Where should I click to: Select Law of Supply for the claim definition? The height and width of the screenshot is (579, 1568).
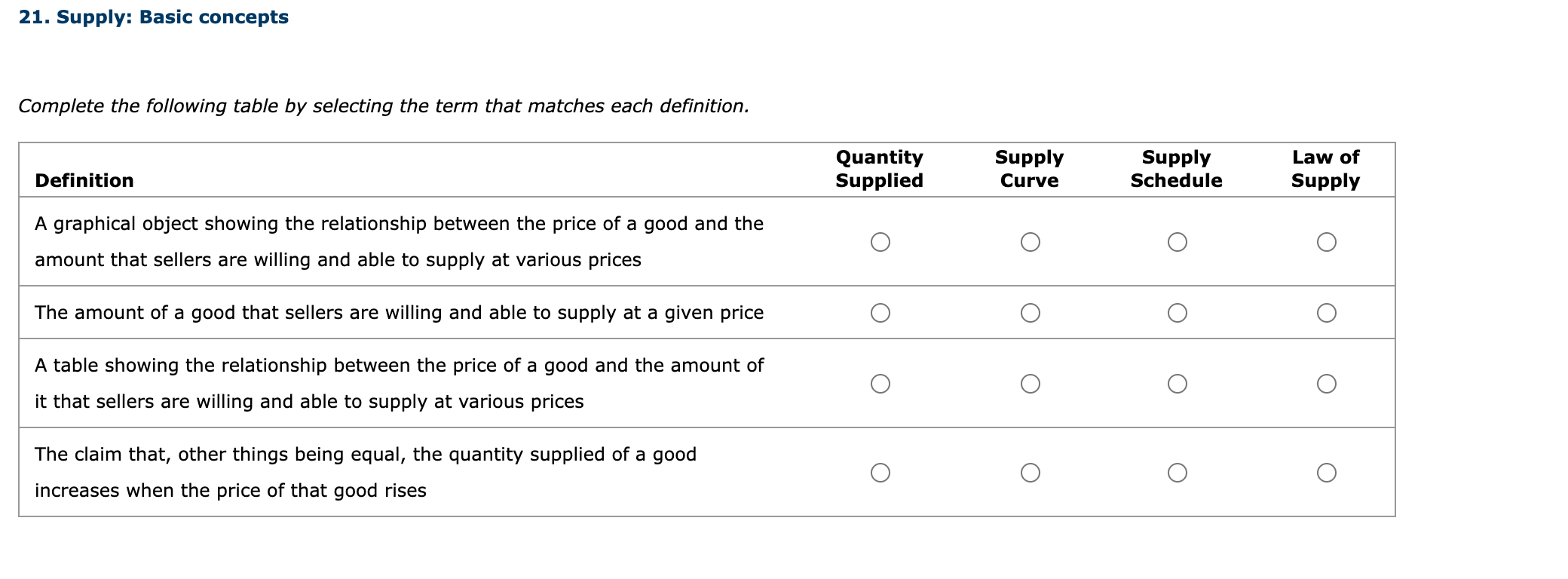click(x=1327, y=472)
